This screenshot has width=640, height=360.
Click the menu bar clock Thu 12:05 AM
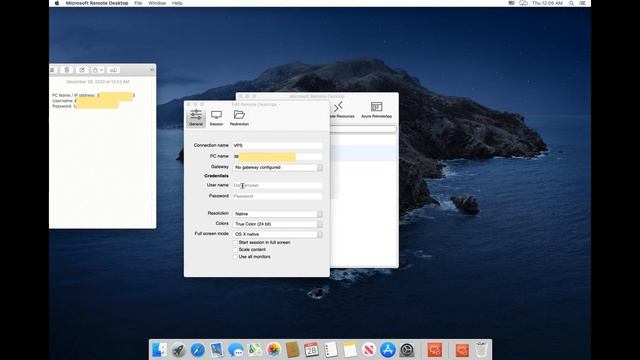point(547,3)
